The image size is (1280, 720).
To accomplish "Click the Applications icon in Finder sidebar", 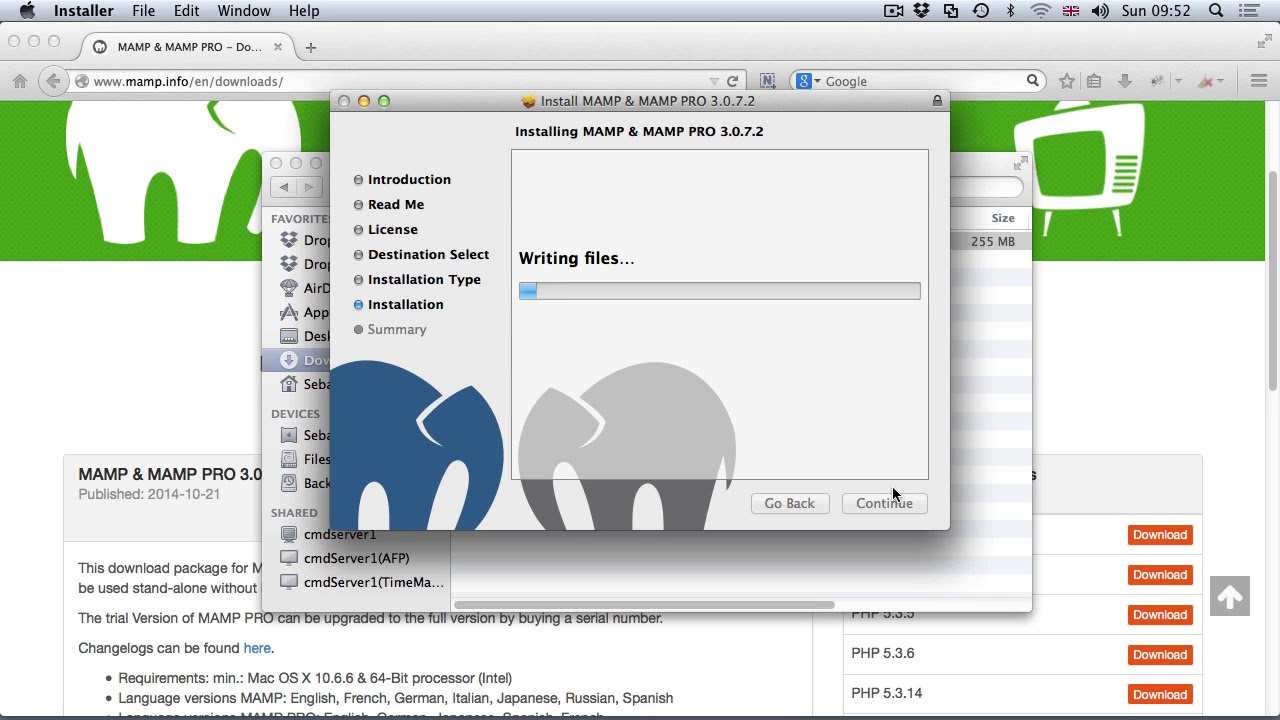I will [x=289, y=312].
